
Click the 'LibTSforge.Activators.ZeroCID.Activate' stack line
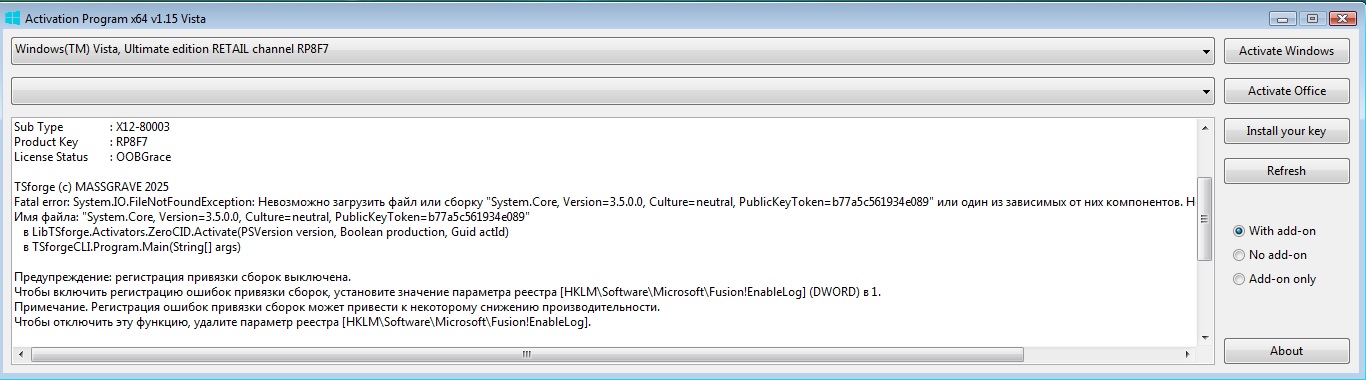pyautogui.click(x=267, y=231)
